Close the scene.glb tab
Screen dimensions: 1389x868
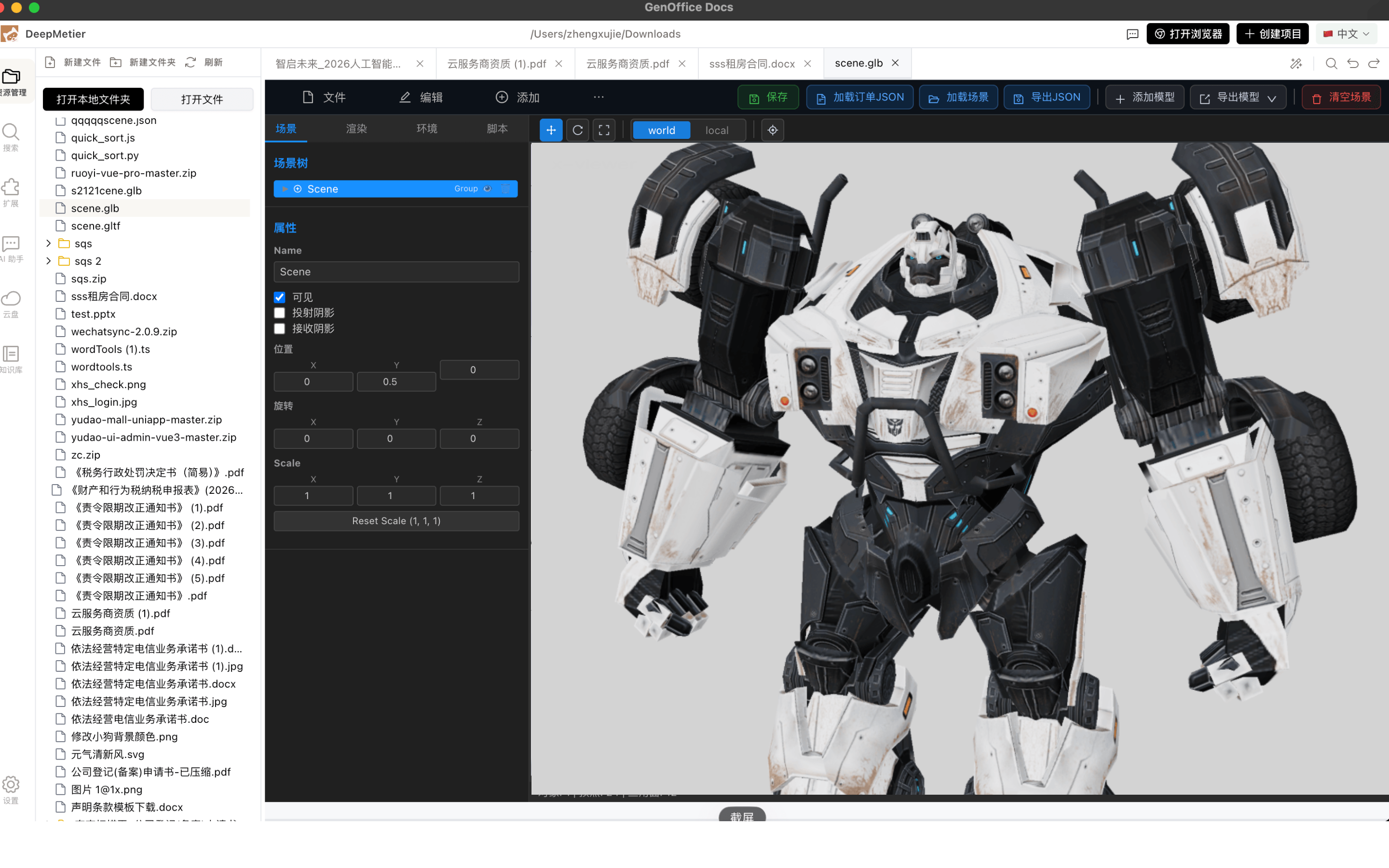896,63
